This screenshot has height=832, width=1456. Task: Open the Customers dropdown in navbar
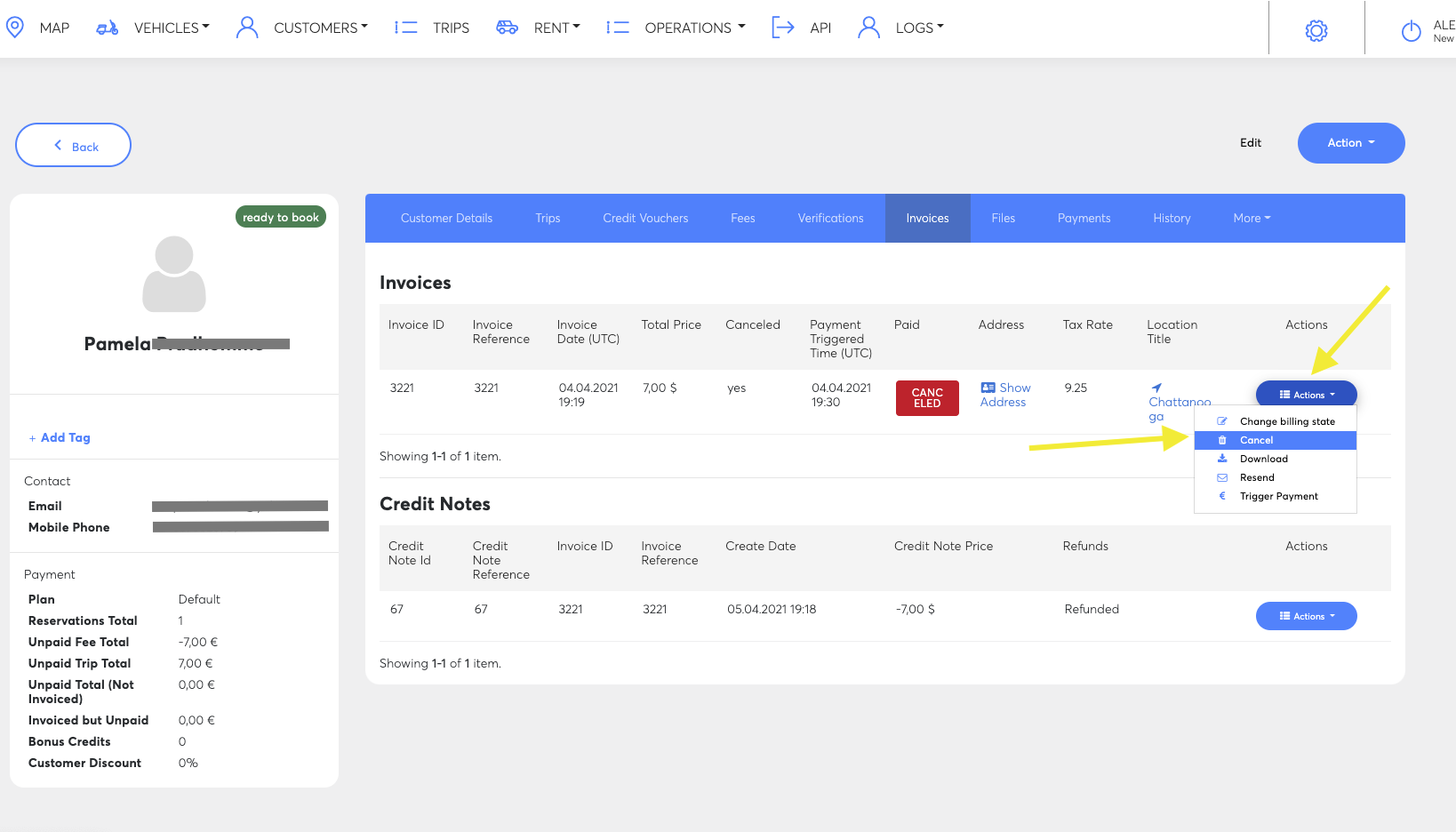[319, 28]
